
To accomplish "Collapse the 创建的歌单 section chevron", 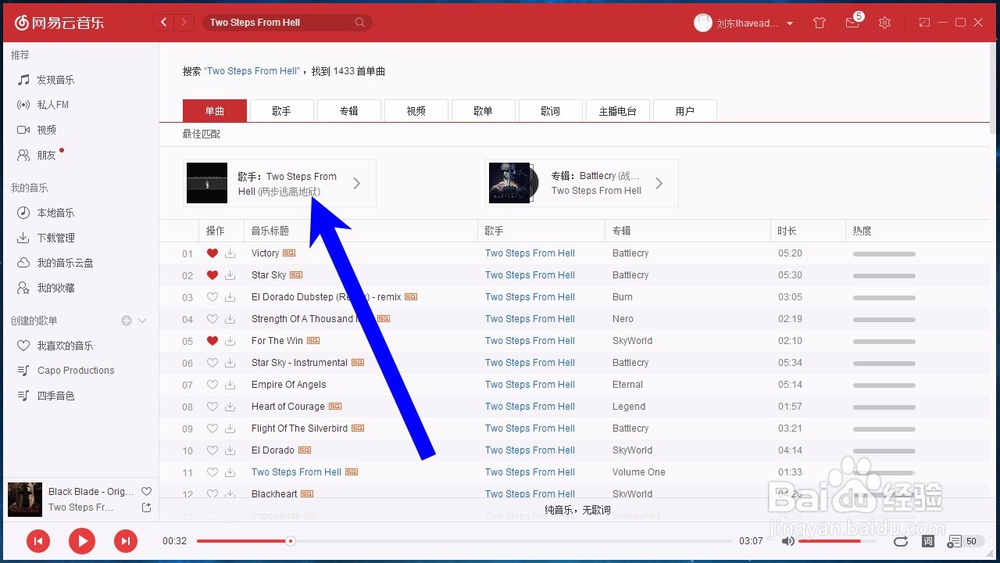I will pyautogui.click(x=142, y=321).
